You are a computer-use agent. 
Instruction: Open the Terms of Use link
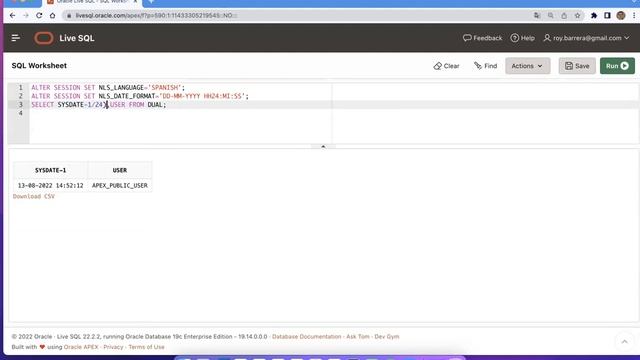click(x=146, y=347)
